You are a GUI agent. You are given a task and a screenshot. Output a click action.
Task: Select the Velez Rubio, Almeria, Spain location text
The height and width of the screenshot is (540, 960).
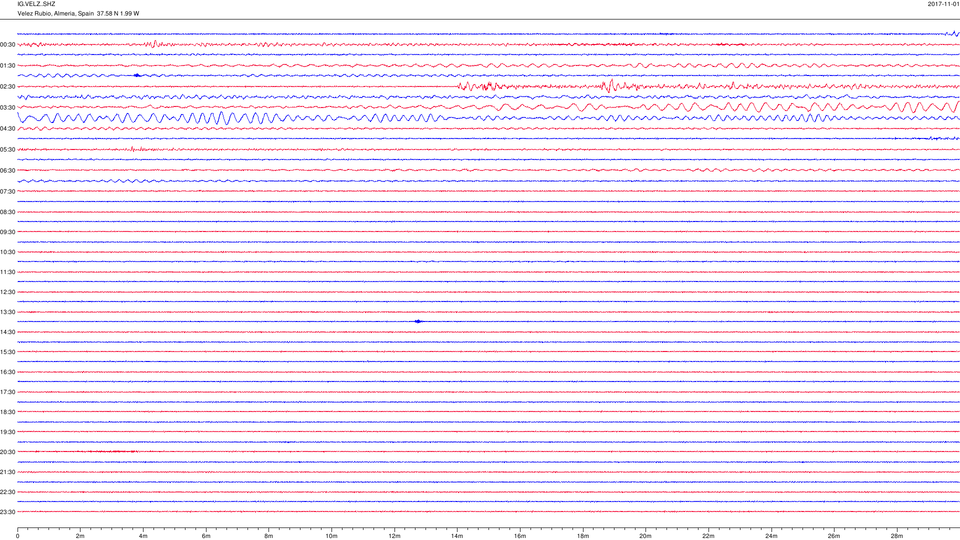(x=55, y=13)
